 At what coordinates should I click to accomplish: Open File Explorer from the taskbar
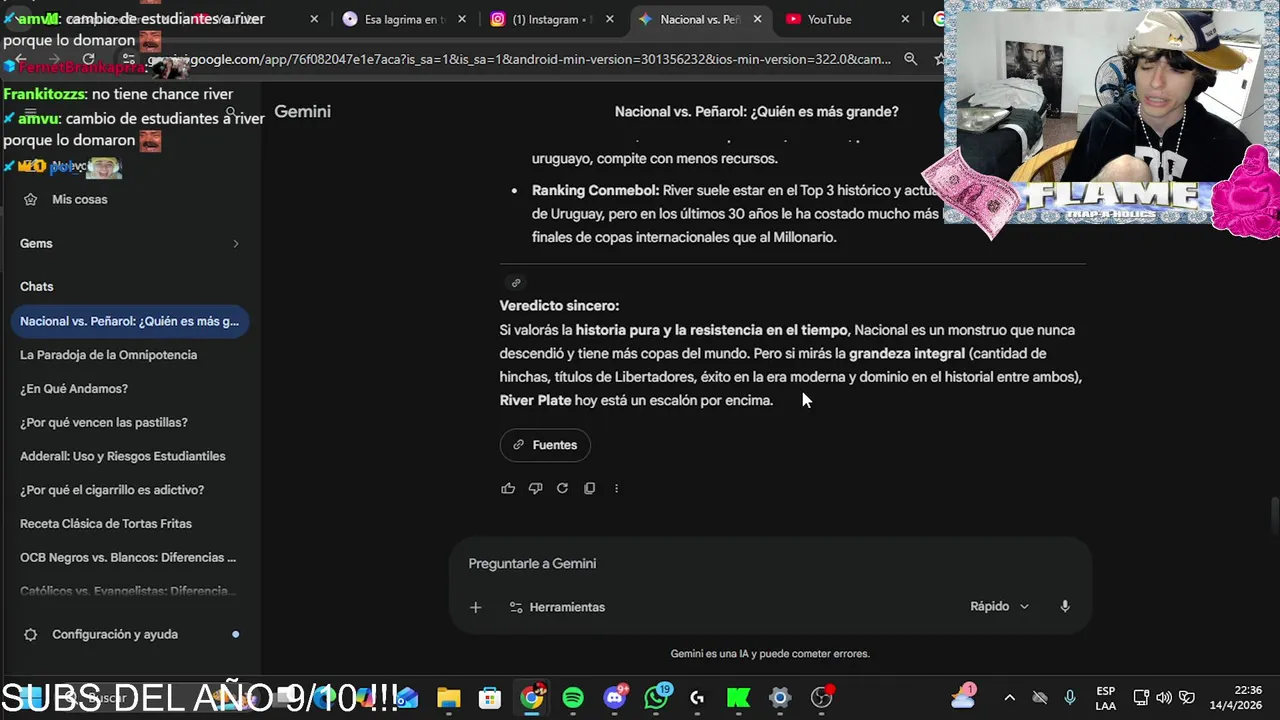(x=448, y=698)
